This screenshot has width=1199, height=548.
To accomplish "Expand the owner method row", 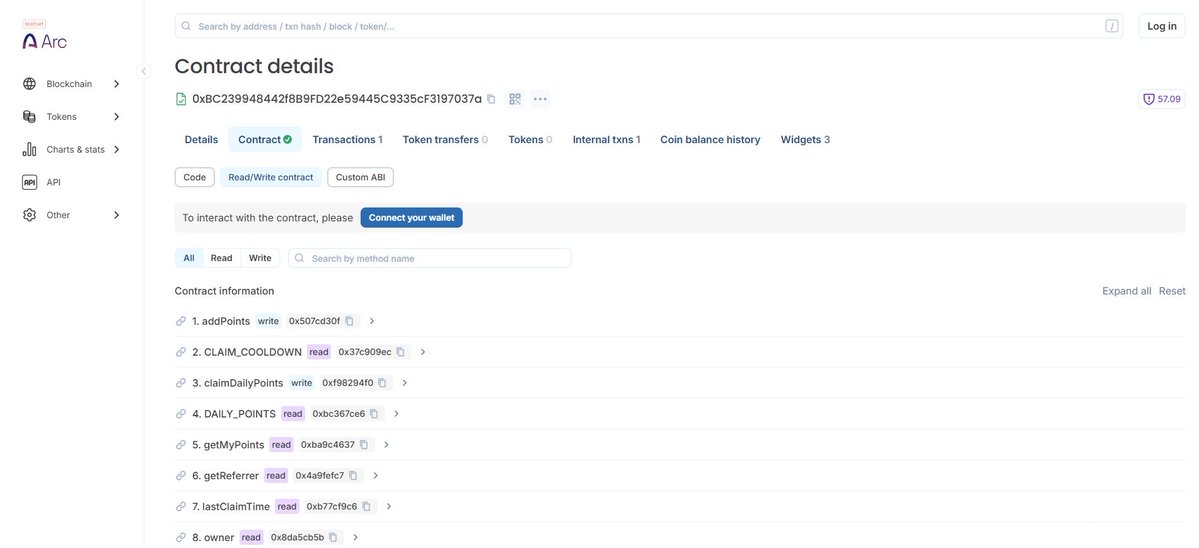I will click(356, 537).
